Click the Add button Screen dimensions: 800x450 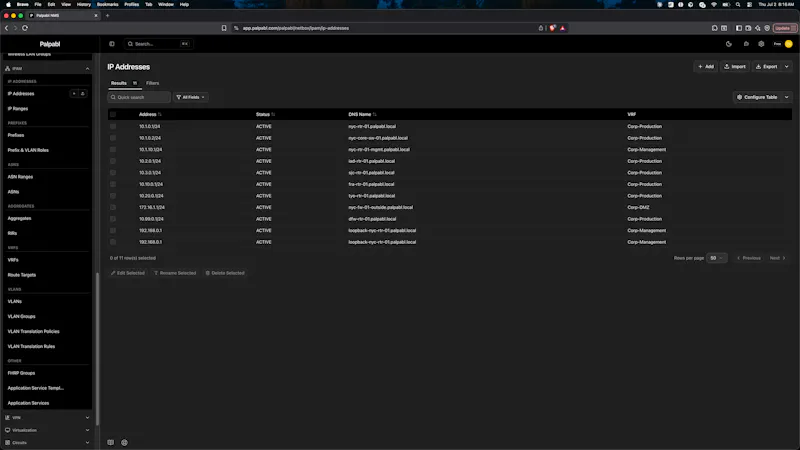click(x=706, y=66)
